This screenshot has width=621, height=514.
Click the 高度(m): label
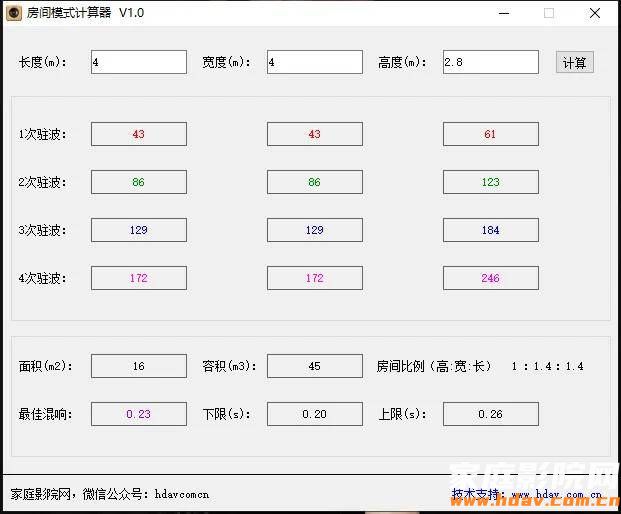tap(402, 62)
